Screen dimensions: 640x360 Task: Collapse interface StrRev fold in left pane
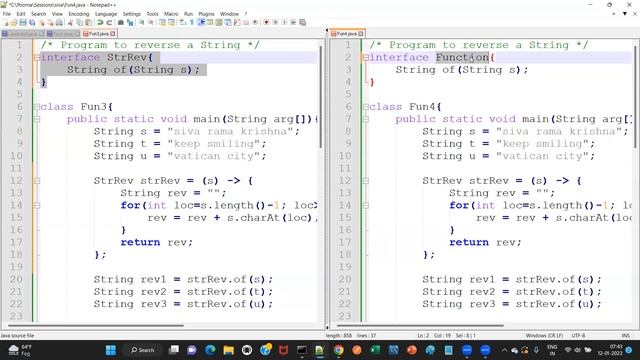pyautogui.click(x=37, y=58)
